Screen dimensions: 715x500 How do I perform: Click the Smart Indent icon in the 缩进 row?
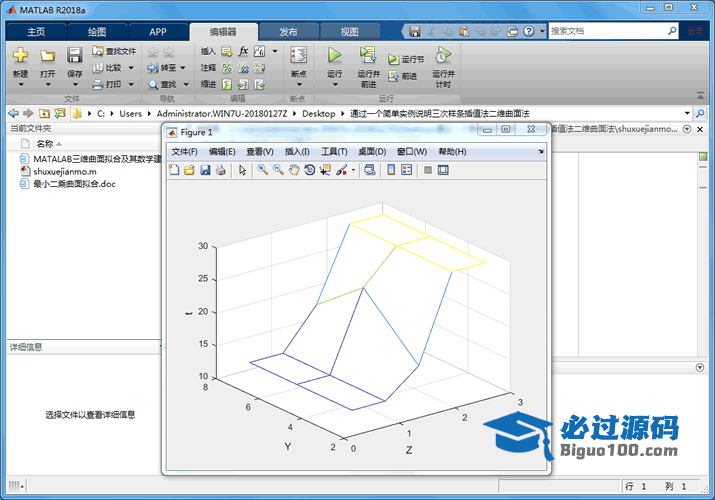point(227,84)
